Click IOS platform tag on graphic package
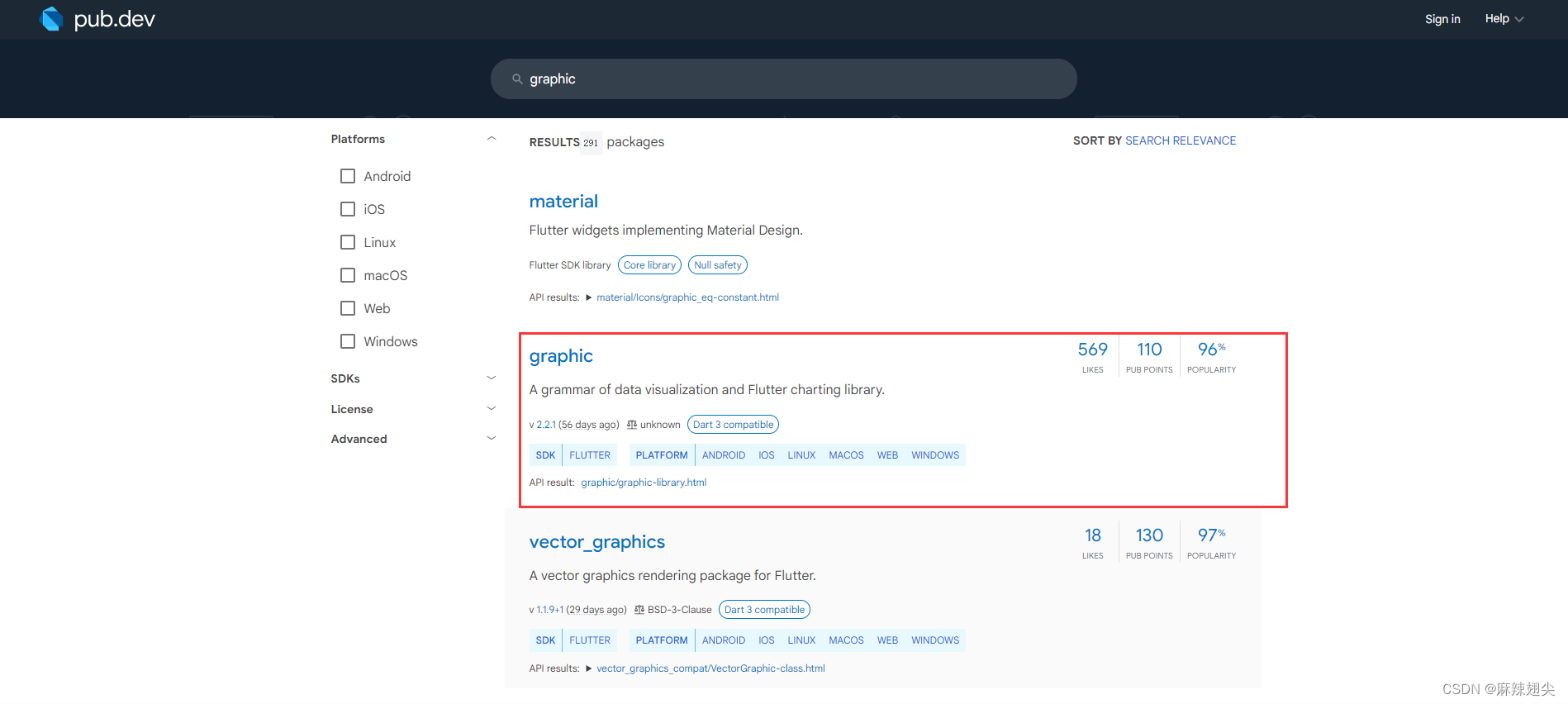The image size is (1568, 704). click(x=767, y=455)
